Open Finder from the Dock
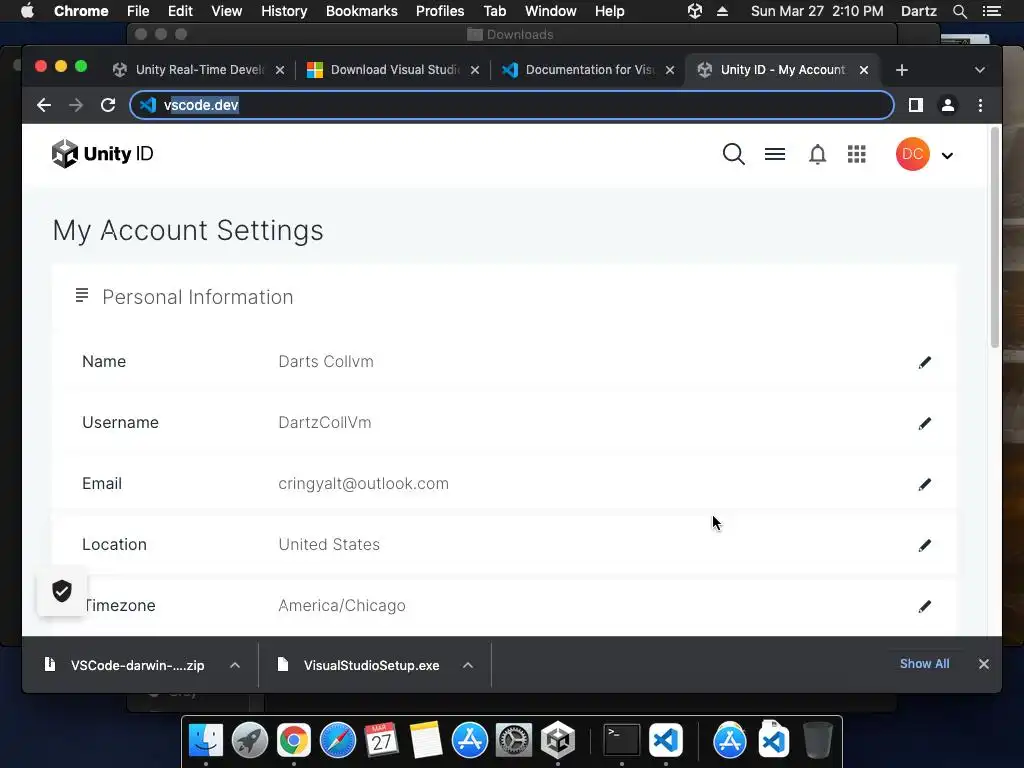The width and height of the screenshot is (1024, 768). (206, 740)
